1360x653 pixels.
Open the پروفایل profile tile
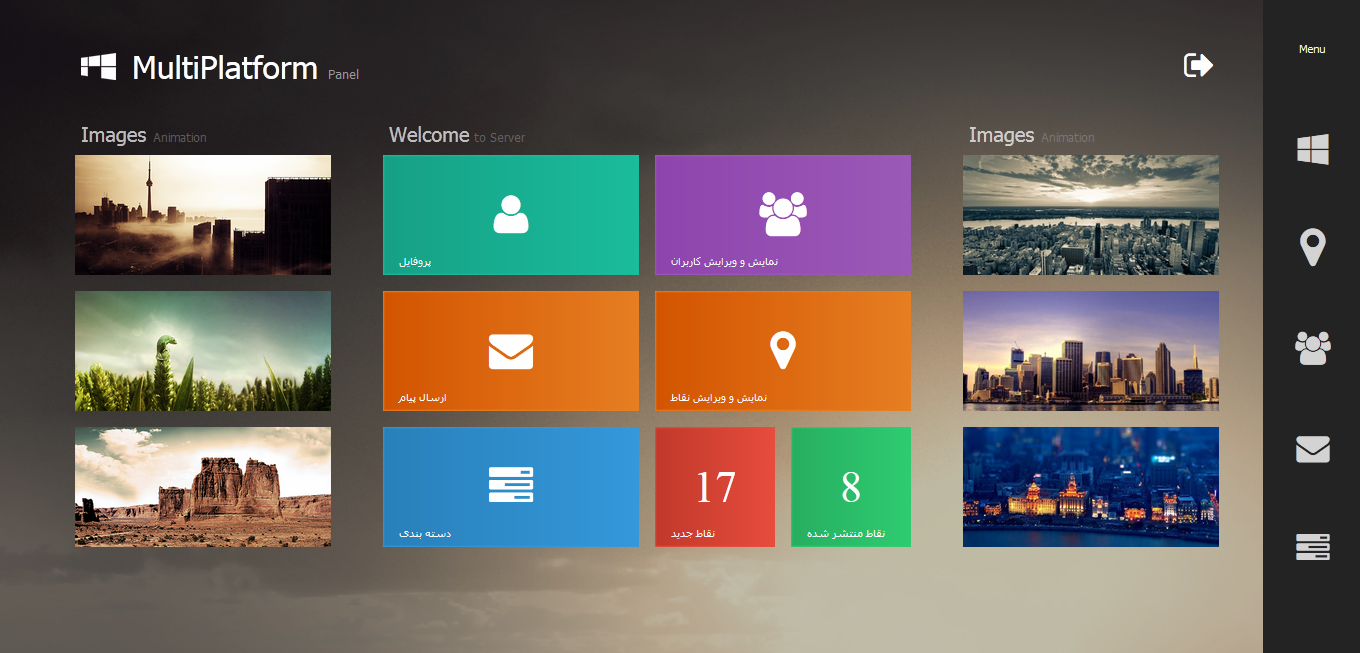(x=511, y=215)
